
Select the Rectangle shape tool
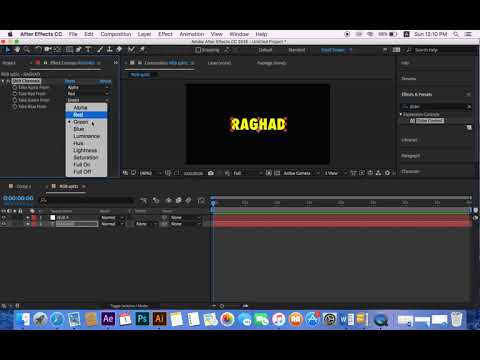pos(69,50)
